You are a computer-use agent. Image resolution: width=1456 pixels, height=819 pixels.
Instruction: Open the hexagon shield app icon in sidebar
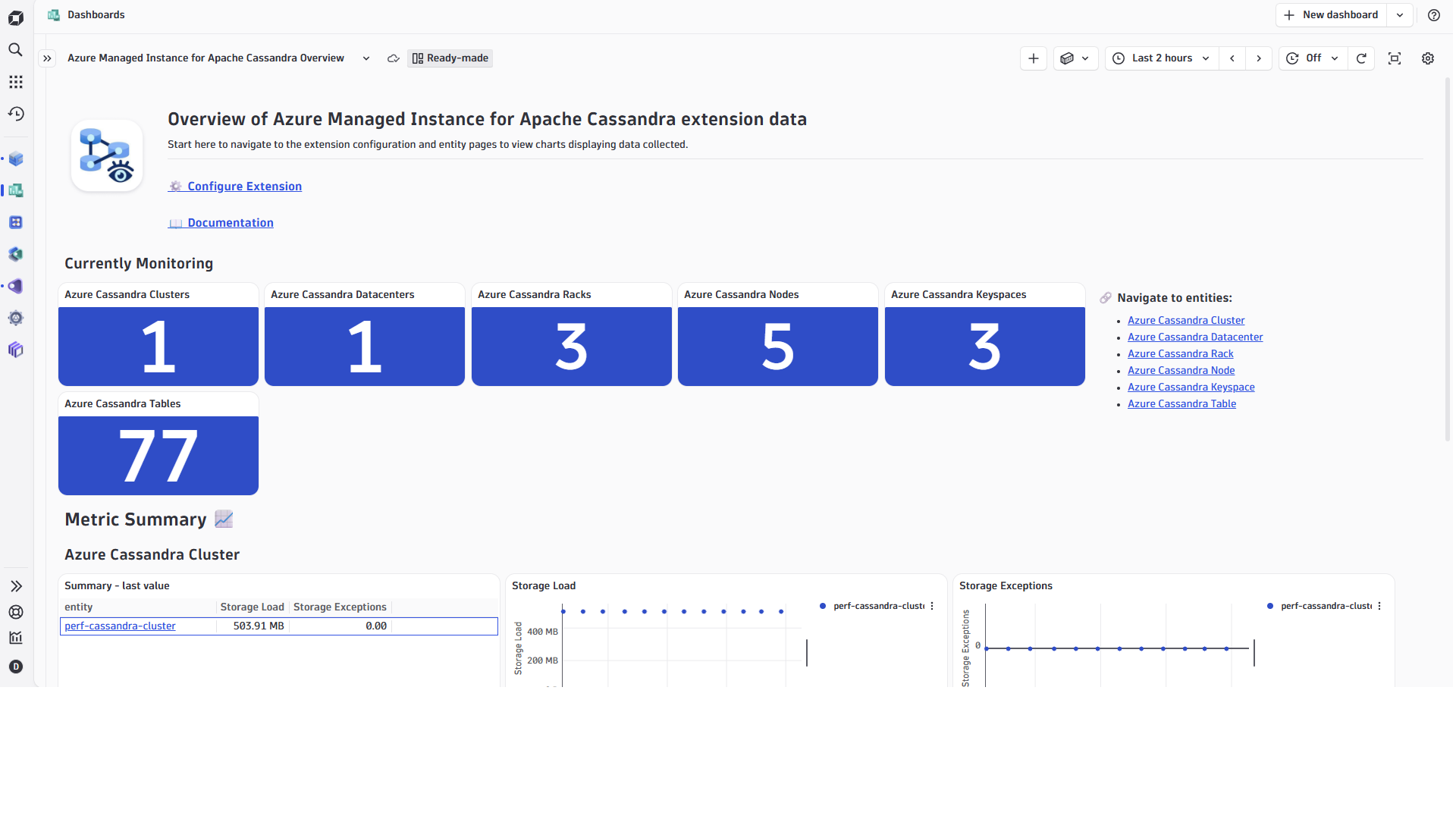tap(16, 254)
